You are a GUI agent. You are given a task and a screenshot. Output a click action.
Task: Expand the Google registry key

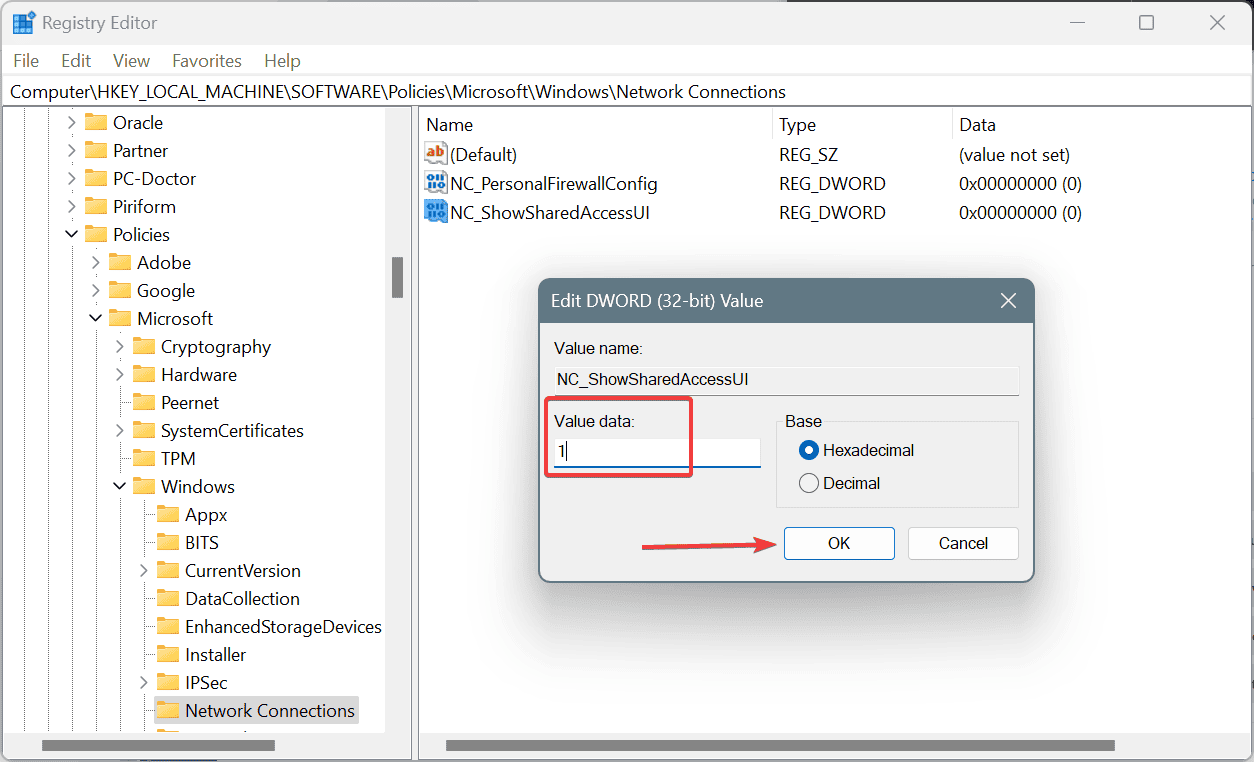pyautogui.click(x=95, y=290)
